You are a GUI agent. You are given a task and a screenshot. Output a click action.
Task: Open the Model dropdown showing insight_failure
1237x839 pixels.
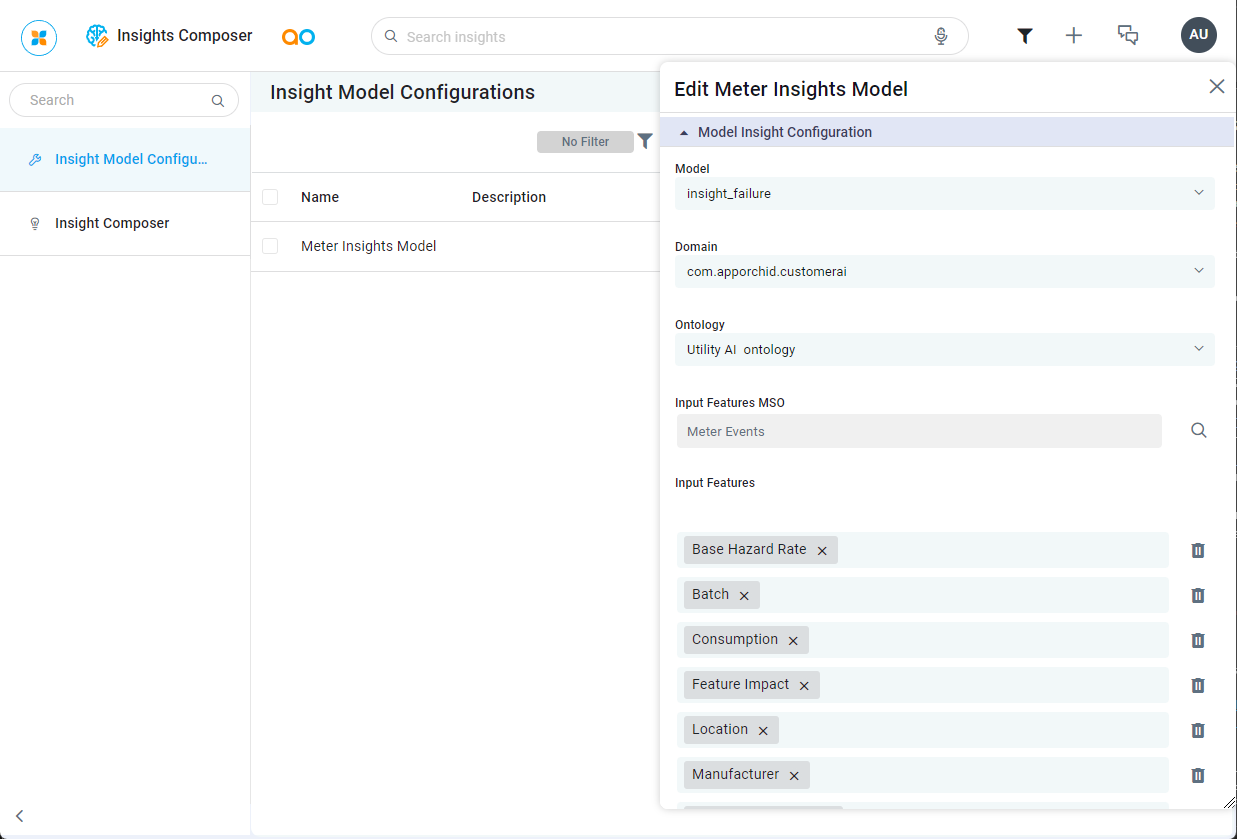coord(944,194)
